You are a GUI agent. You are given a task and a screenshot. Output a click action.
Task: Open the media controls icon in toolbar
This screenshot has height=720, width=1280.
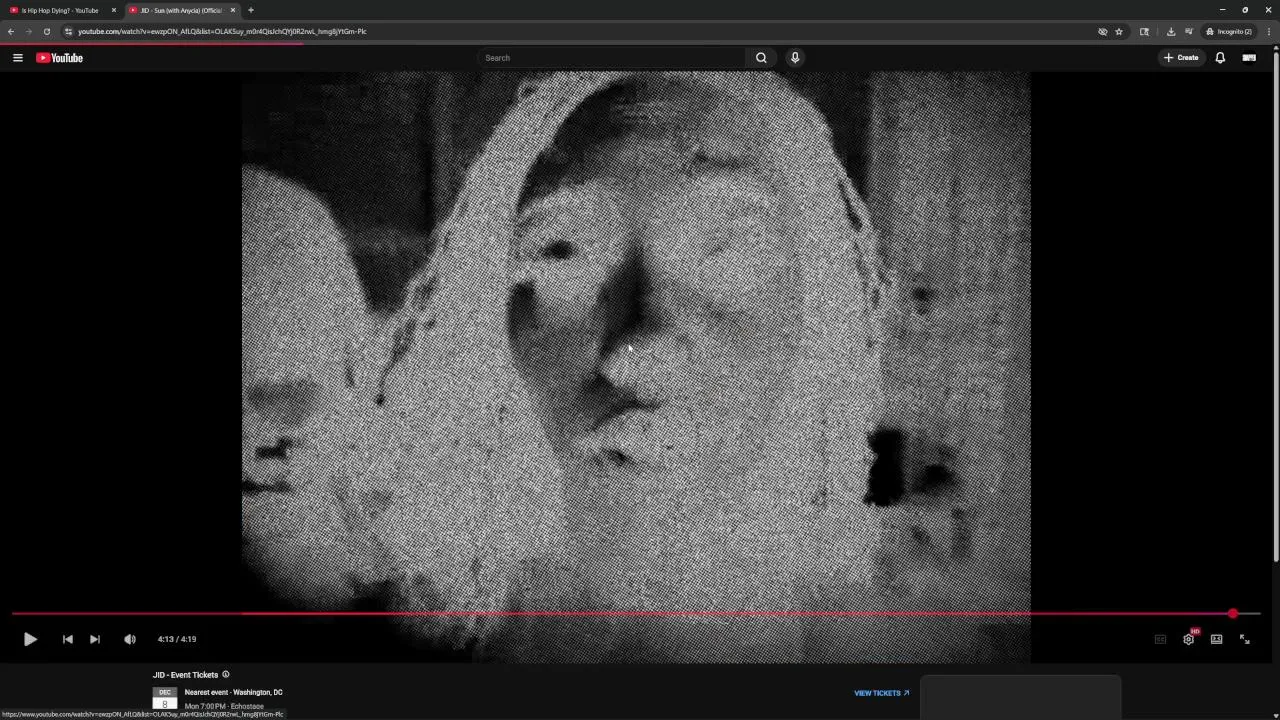tap(1189, 31)
